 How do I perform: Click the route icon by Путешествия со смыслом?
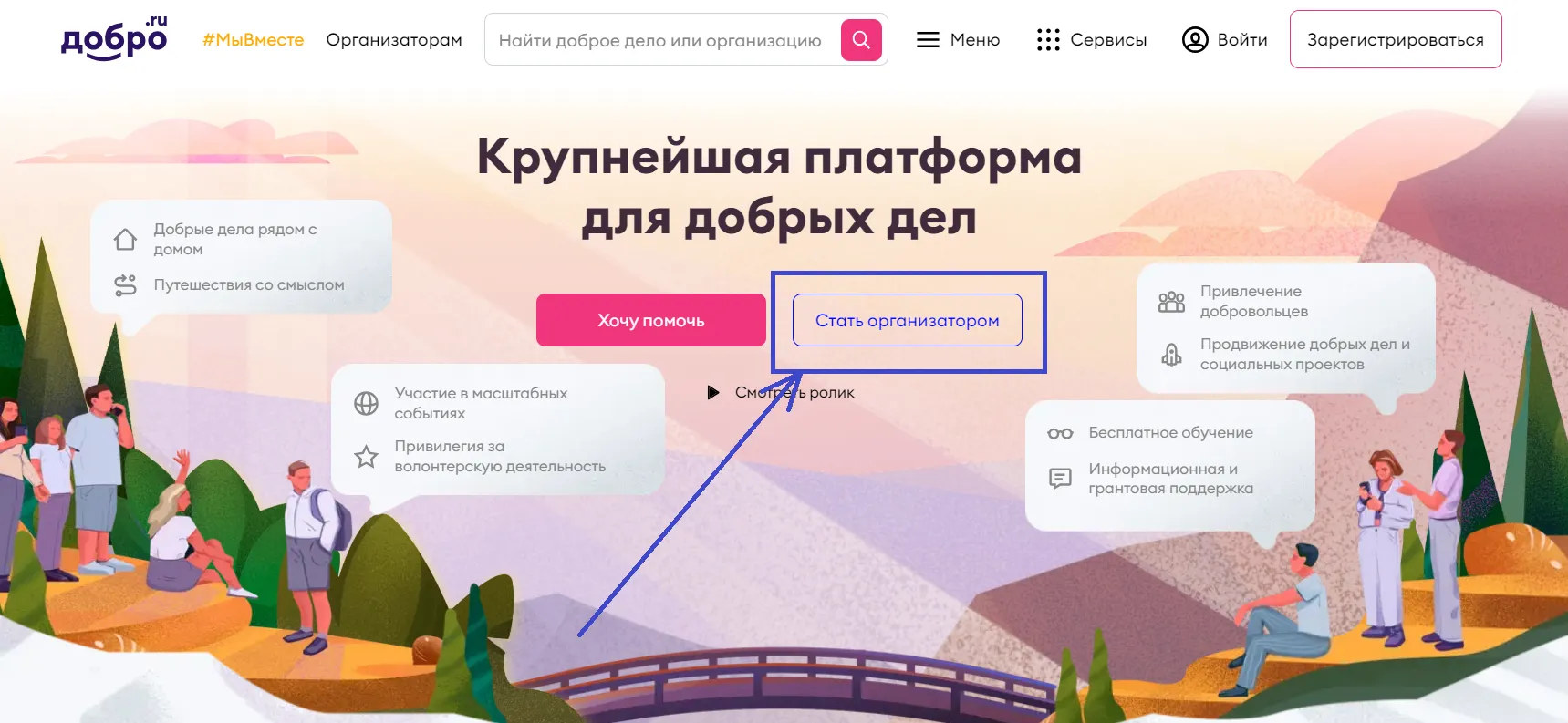click(125, 285)
